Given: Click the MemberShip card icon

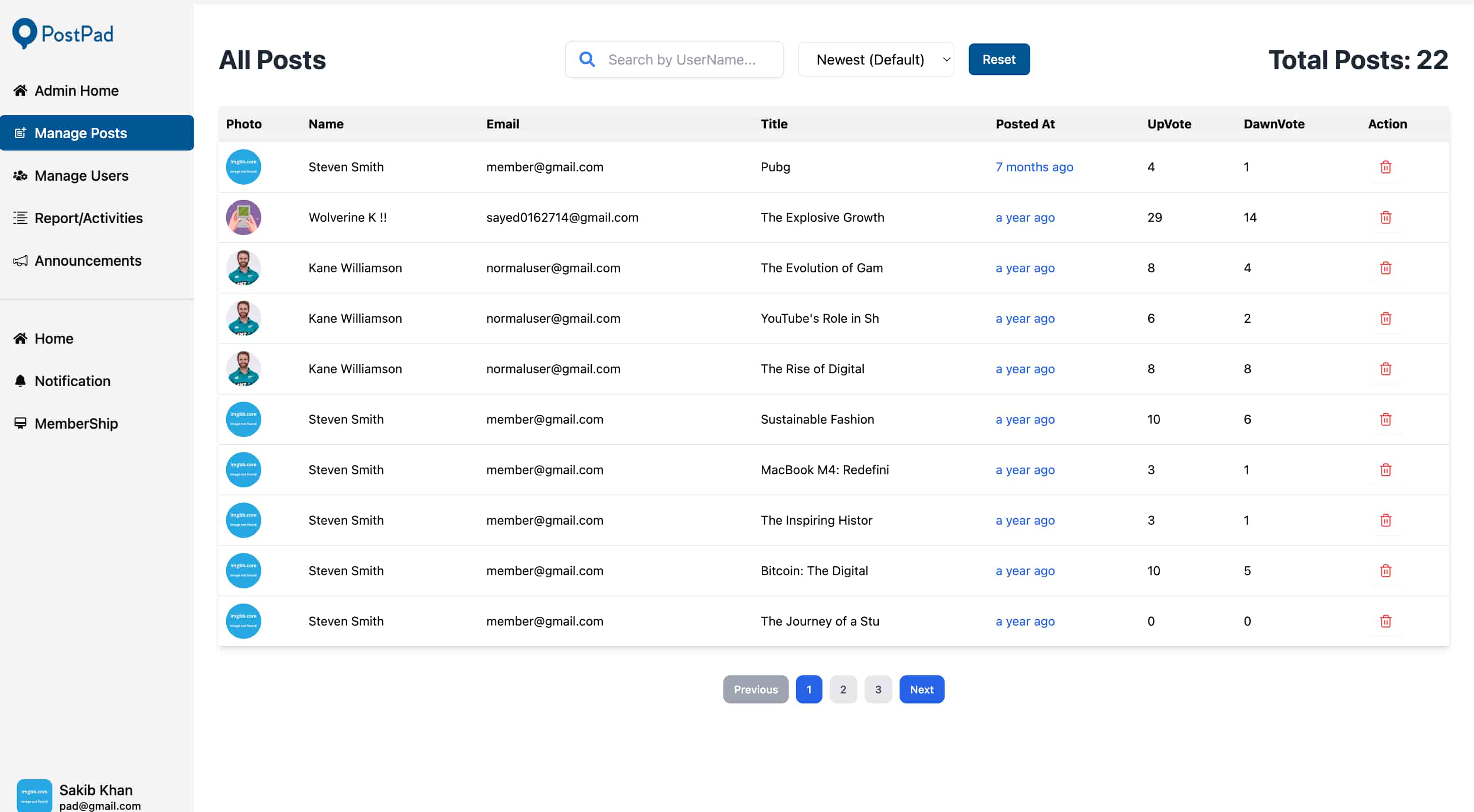Looking at the screenshot, I should click(21, 423).
